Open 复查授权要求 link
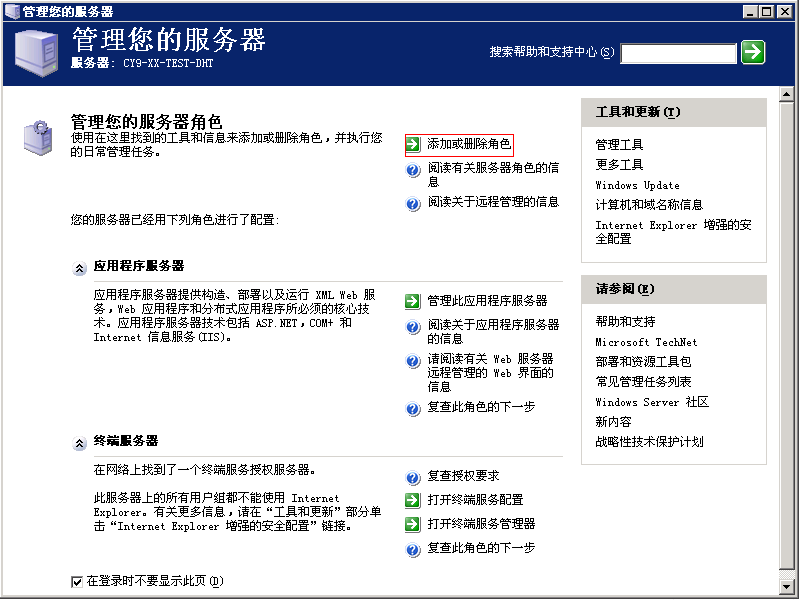 (x=463, y=476)
